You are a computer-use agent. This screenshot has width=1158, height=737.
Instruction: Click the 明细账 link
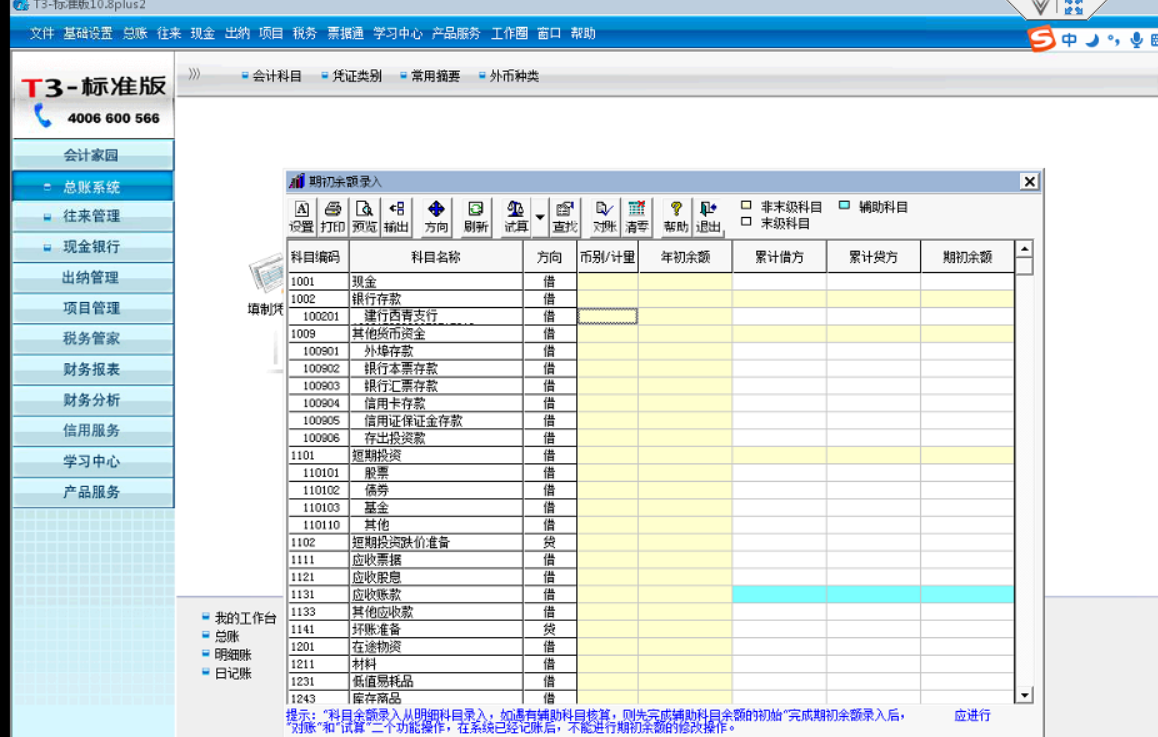coord(233,655)
